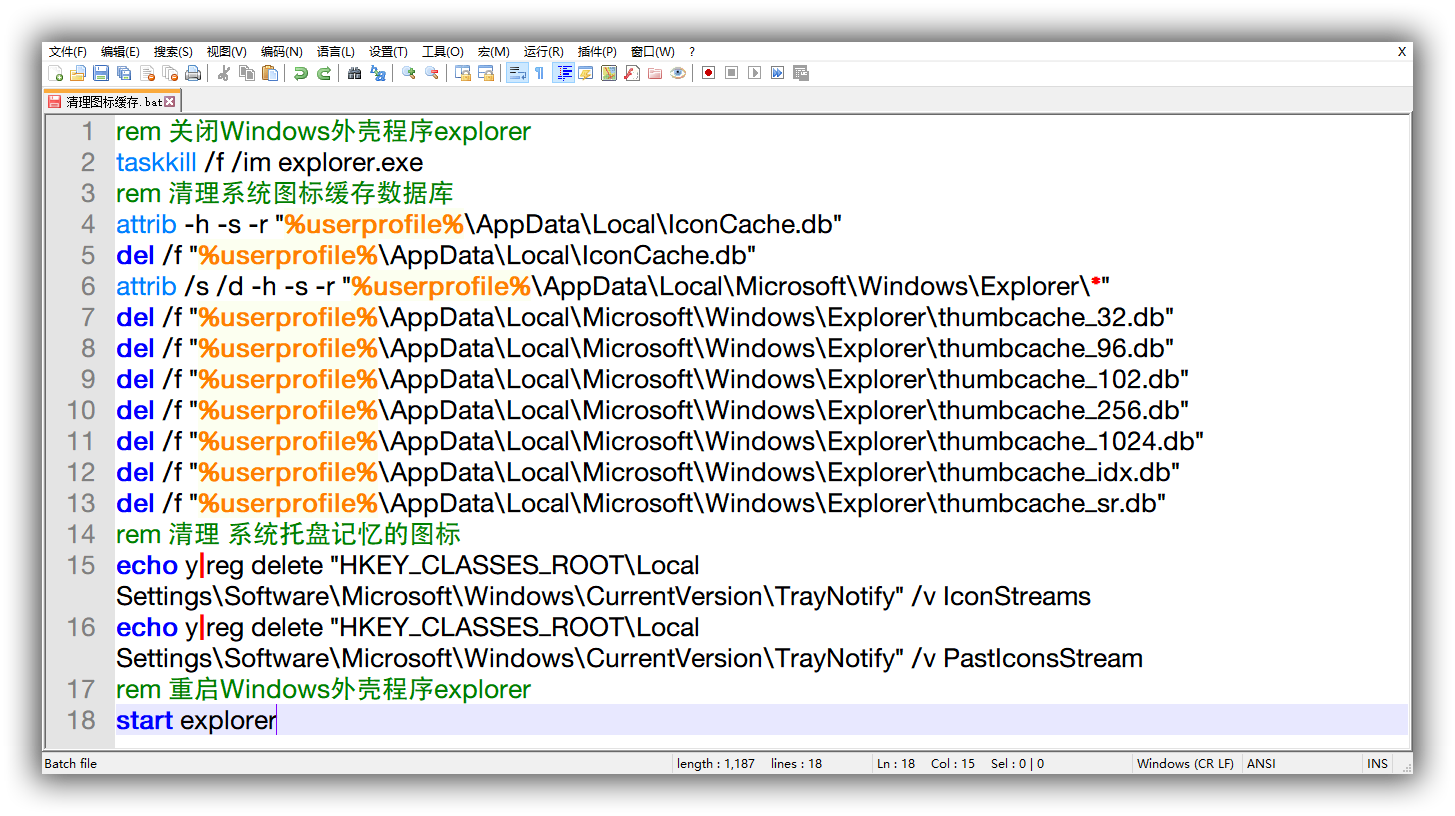Click the Close All documents toolbar icon

tap(170, 73)
